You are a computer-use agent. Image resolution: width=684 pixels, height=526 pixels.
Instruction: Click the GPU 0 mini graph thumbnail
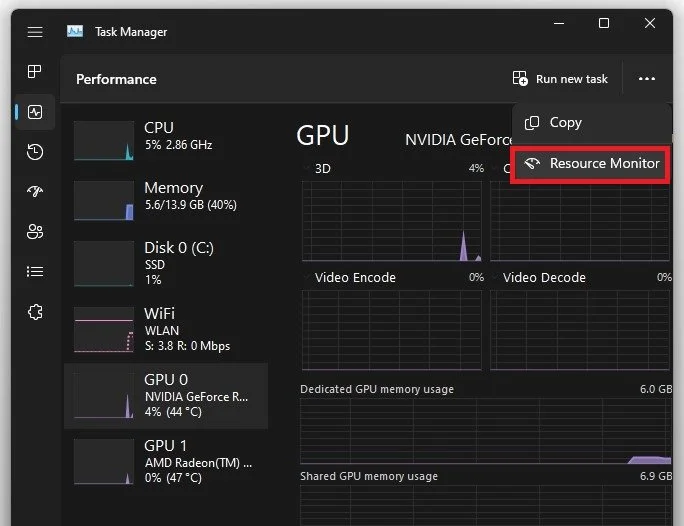pyautogui.click(x=104, y=396)
